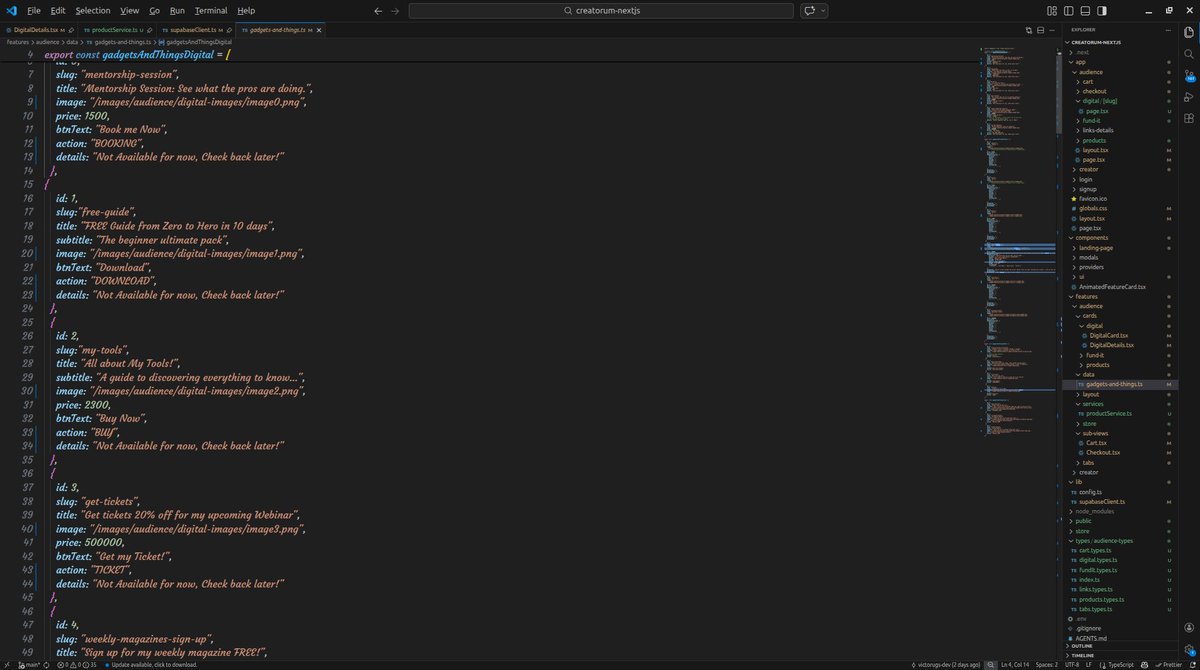
Task: Open the Explorer view in activity bar
Action: [1189, 32]
